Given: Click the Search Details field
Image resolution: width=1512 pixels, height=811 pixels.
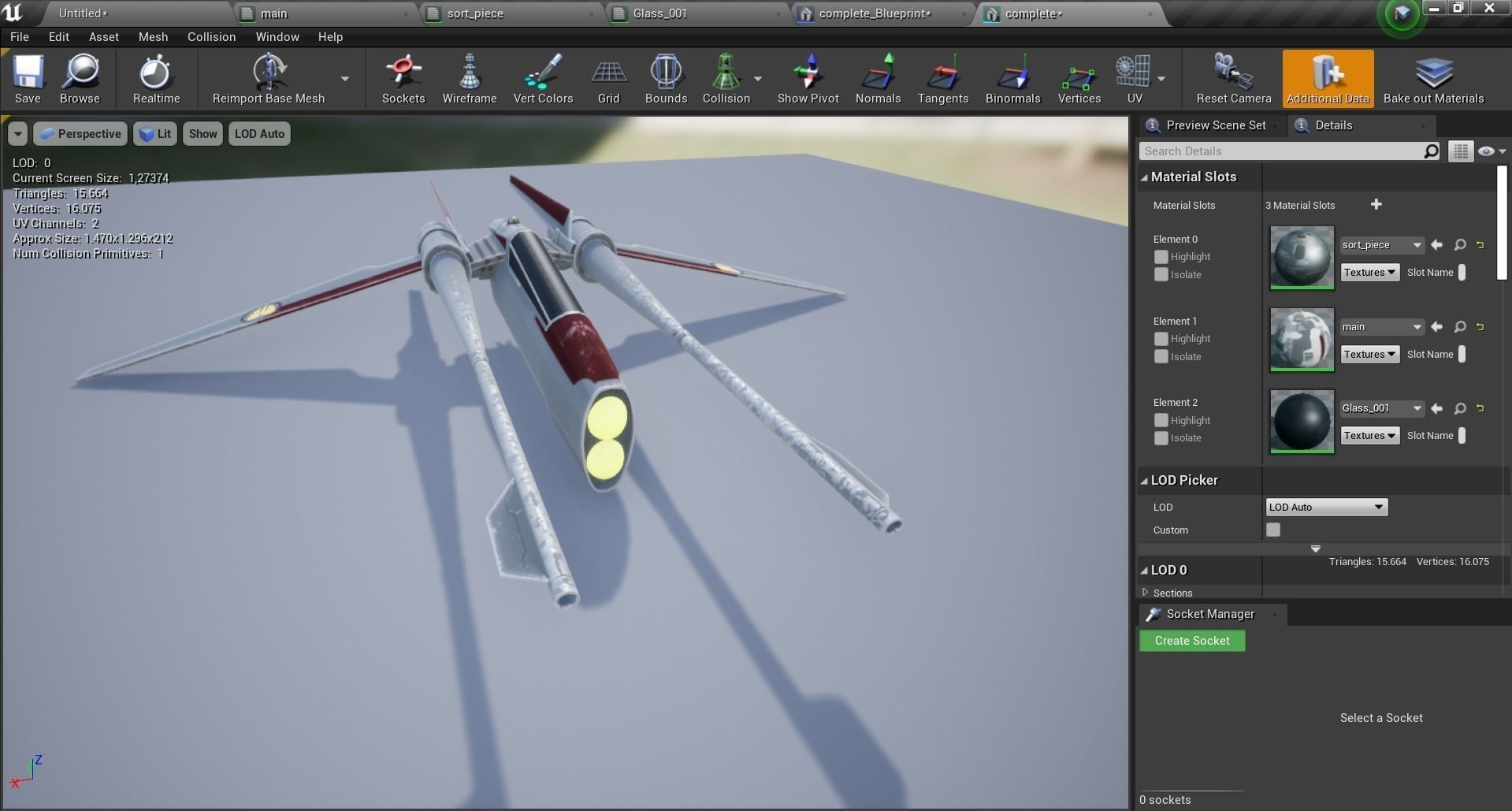Looking at the screenshot, I should [x=1289, y=151].
